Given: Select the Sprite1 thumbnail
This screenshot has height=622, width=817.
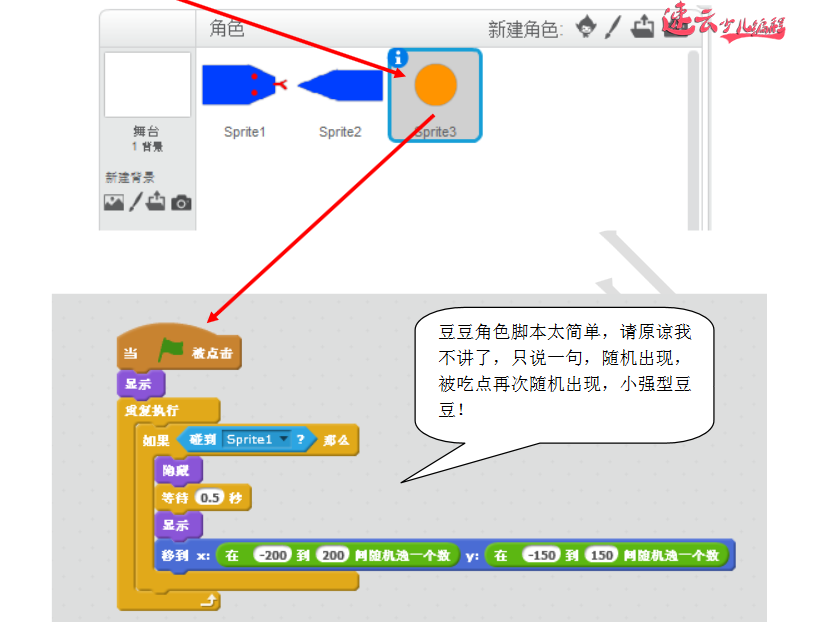Looking at the screenshot, I should [242, 90].
